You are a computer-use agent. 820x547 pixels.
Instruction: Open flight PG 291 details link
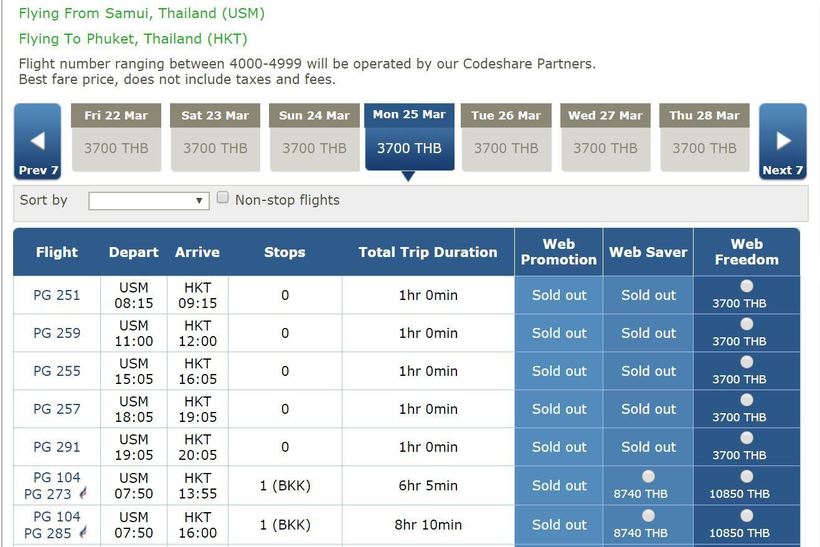click(57, 447)
